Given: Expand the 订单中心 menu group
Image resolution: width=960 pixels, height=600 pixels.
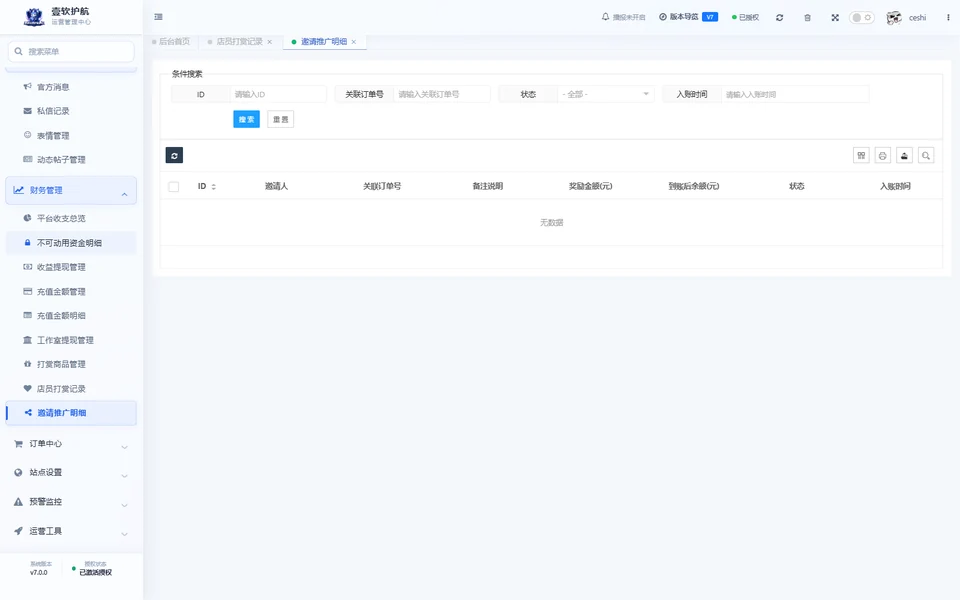Looking at the screenshot, I should pos(71,444).
